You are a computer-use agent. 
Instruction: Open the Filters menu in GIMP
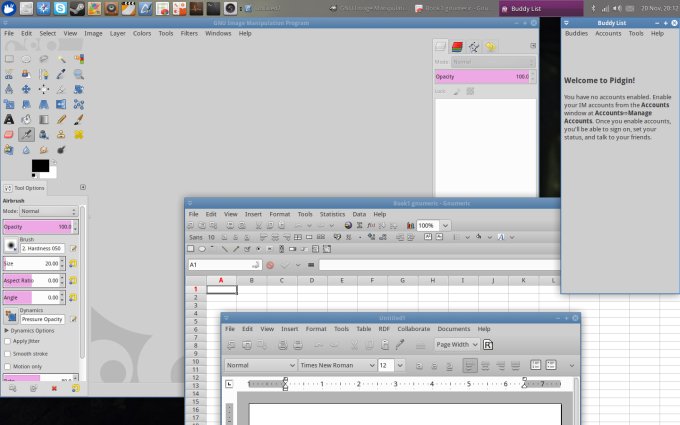(189, 33)
